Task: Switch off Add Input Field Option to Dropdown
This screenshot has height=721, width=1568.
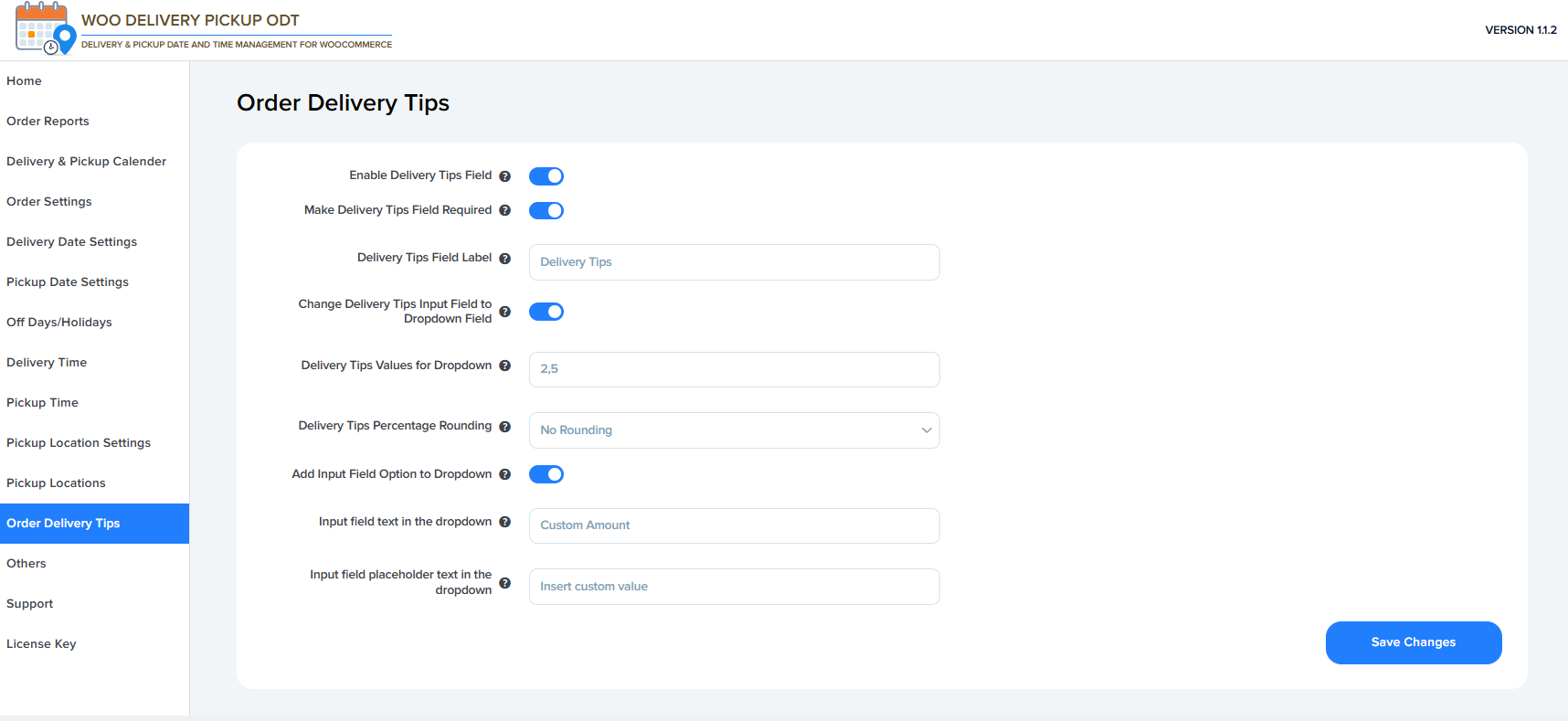Action: (x=546, y=474)
